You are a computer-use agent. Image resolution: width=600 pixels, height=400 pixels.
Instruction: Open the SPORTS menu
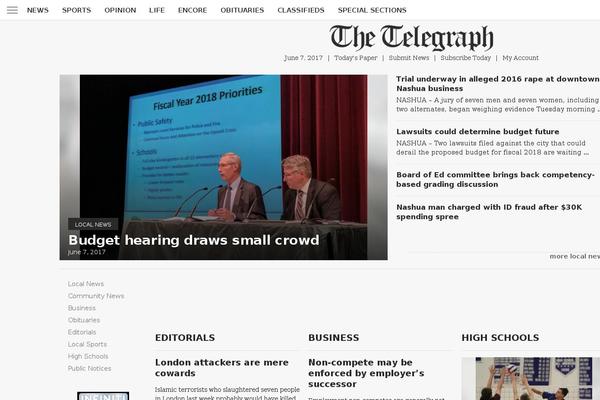click(x=77, y=10)
